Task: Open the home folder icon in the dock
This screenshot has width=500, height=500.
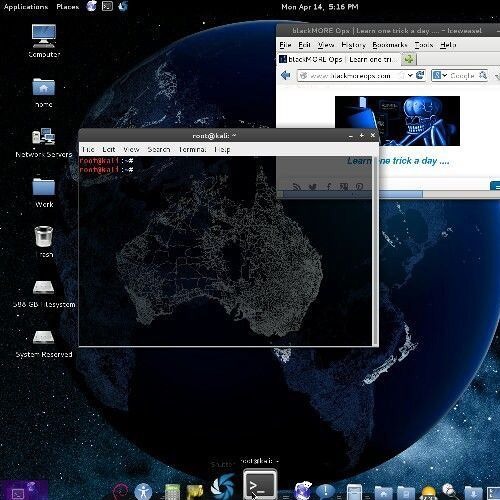Action: point(383,493)
